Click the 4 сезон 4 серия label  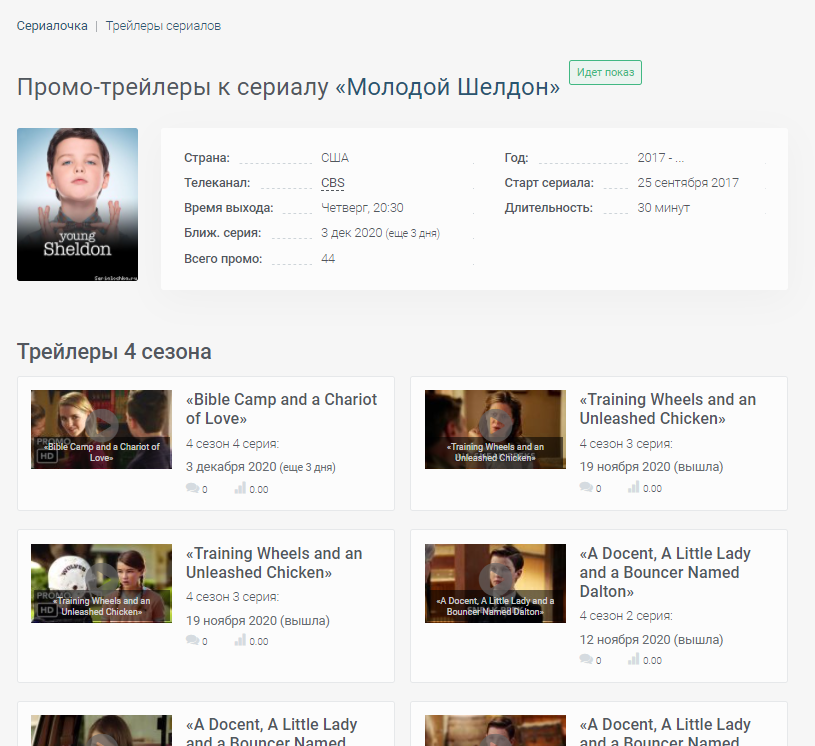point(232,443)
